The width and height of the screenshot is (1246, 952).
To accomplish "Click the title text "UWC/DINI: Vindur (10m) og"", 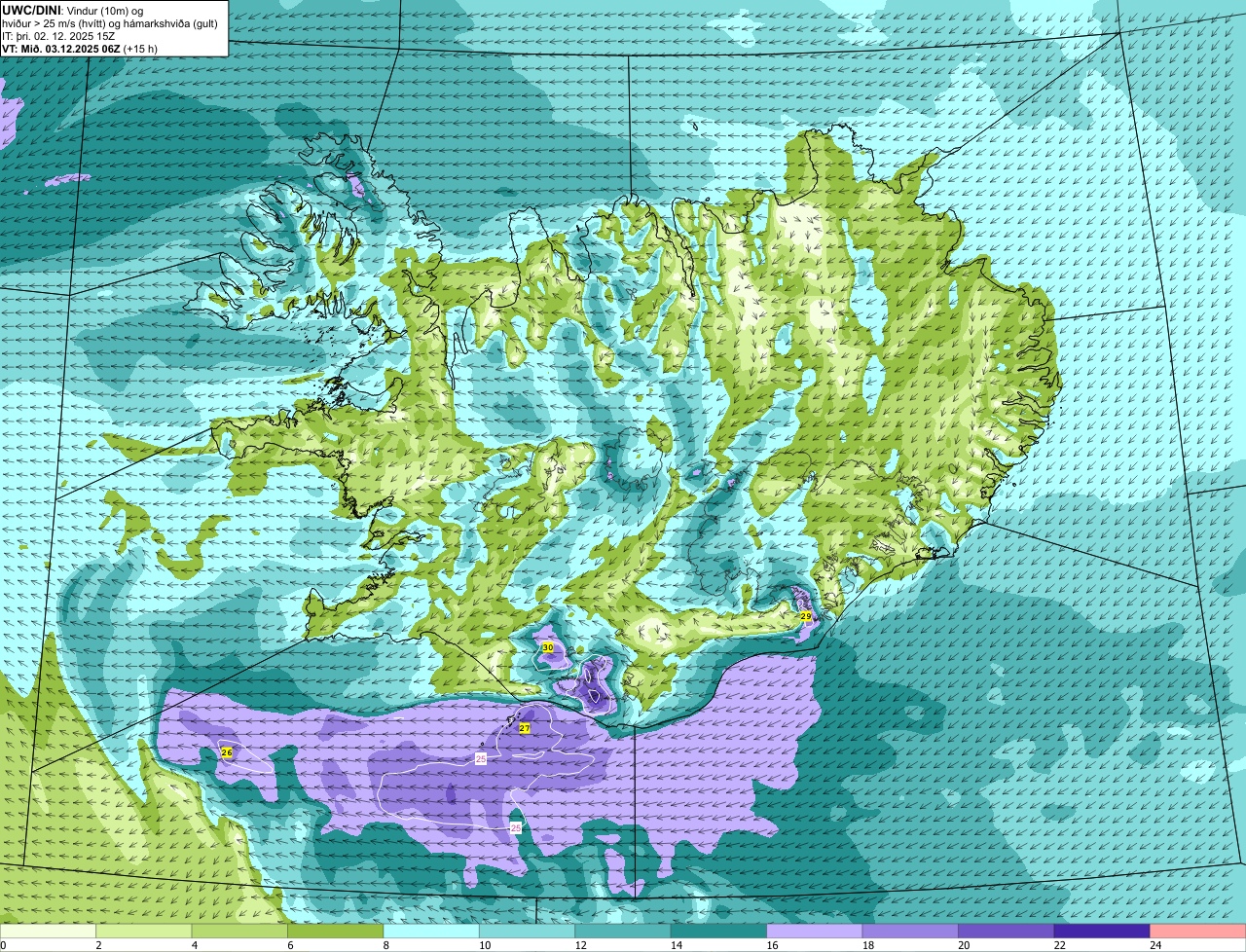I will (x=73, y=10).
